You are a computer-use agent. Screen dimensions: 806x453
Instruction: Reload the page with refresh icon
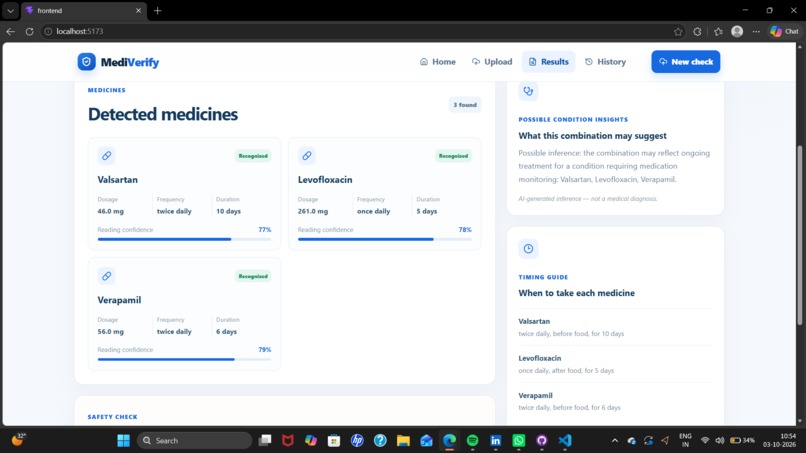29,31
